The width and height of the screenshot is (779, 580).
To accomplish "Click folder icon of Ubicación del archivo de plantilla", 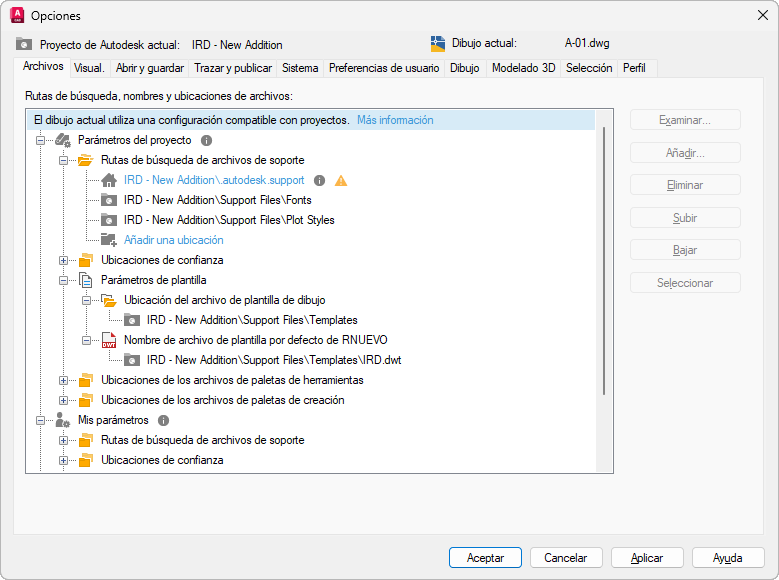I will tap(109, 300).
